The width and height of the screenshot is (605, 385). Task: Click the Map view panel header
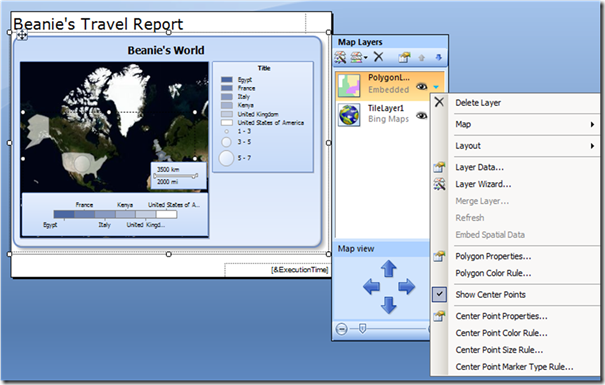[x=381, y=249]
